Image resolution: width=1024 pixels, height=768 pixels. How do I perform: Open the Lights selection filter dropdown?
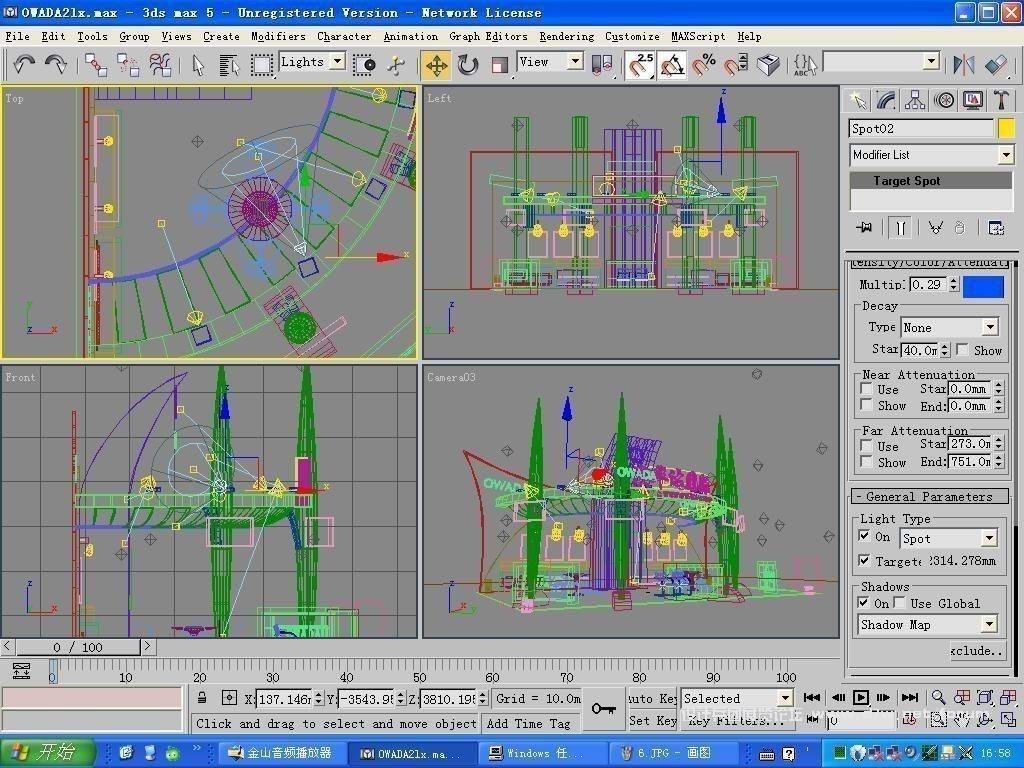tap(338, 61)
